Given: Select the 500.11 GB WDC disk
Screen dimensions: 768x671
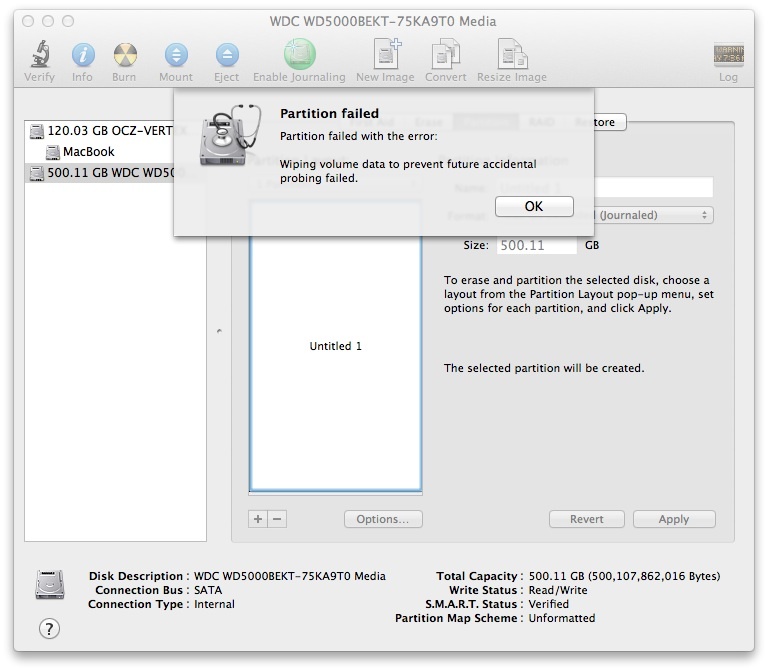Looking at the screenshot, I should point(100,173).
